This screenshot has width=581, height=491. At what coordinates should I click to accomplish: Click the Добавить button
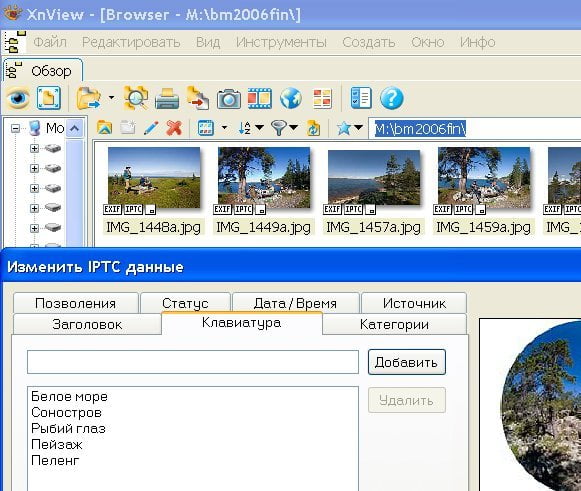pos(406,362)
